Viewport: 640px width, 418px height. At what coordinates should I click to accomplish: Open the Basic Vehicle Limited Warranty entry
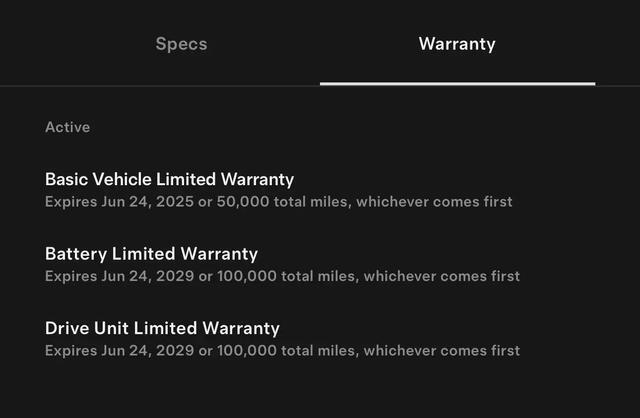point(169,180)
